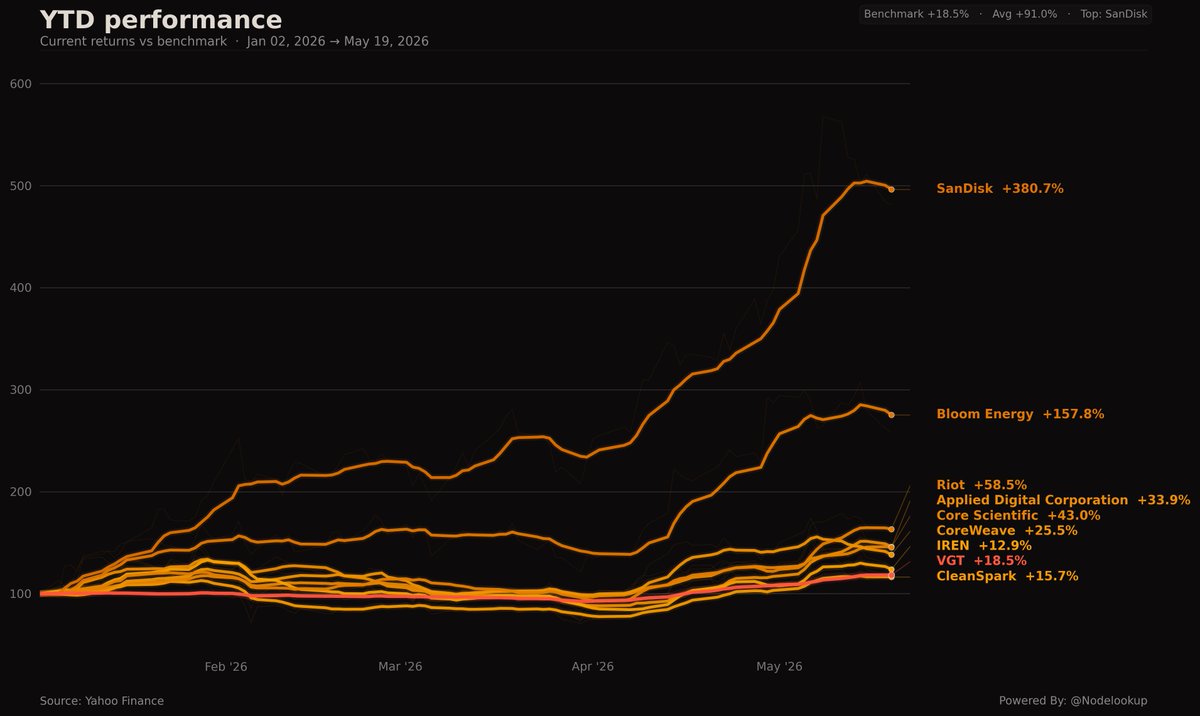Click the Apr '26 x-axis label
The width and height of the screenshot is (1200, 716).
(x=592, y=666)
